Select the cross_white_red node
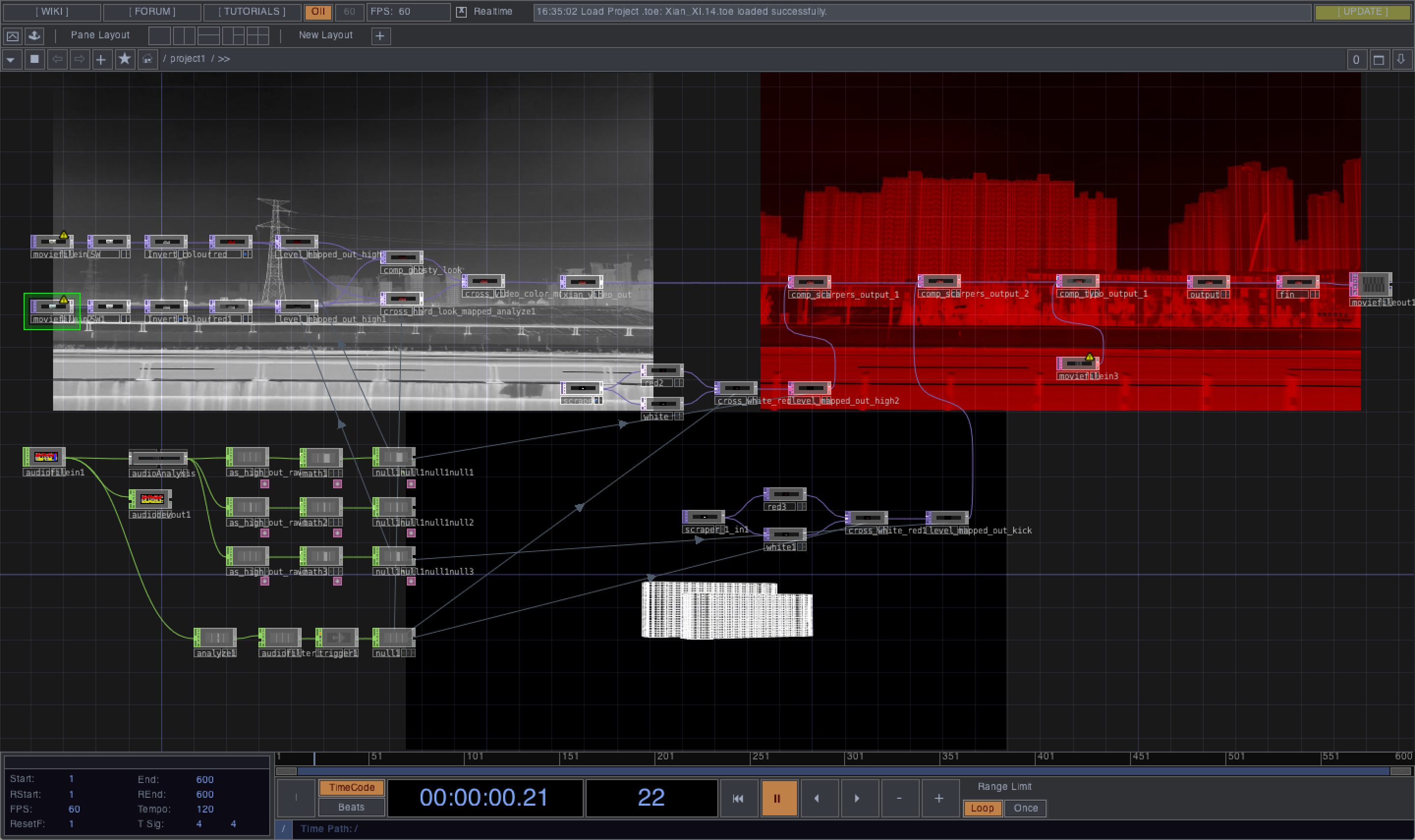The width and height of the screenshot is (1415, 840). 736,388
